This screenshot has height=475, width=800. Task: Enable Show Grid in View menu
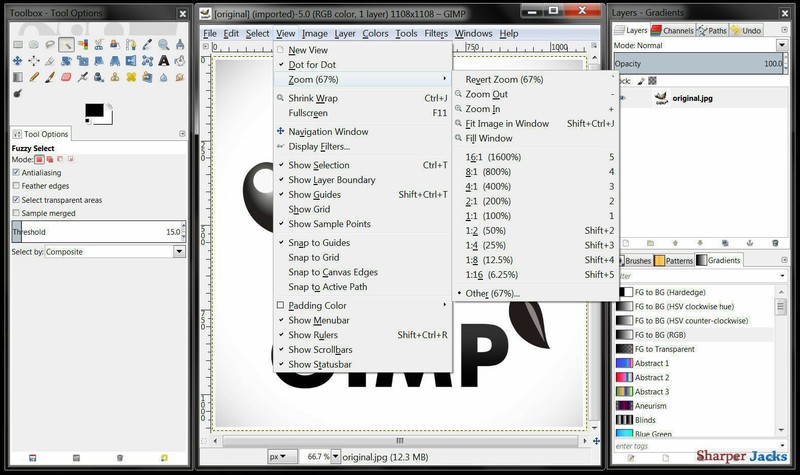tap(363, 209)
